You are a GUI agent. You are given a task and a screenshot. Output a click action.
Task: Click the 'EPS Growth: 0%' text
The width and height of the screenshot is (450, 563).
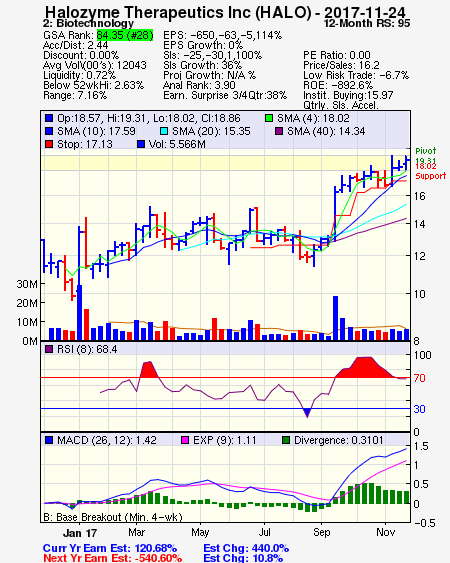click(x=203, y=45)
